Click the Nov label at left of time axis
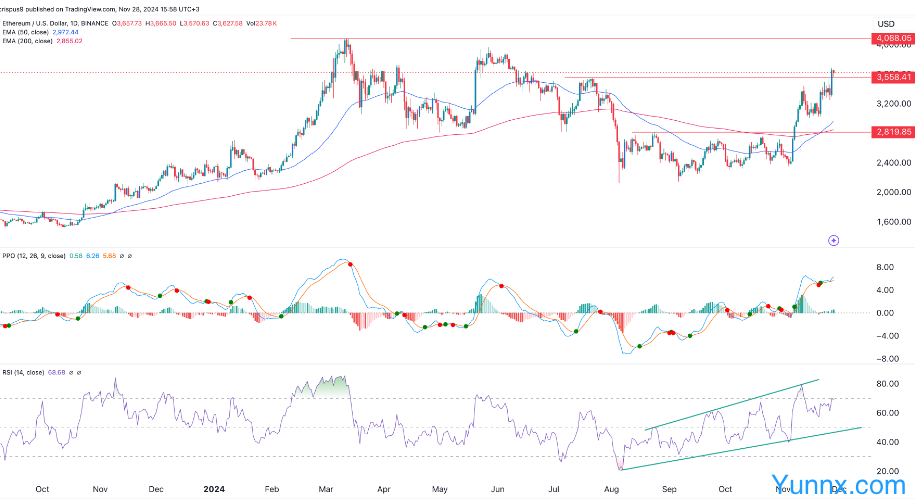 pyautogui.click(x=99, y=490)
